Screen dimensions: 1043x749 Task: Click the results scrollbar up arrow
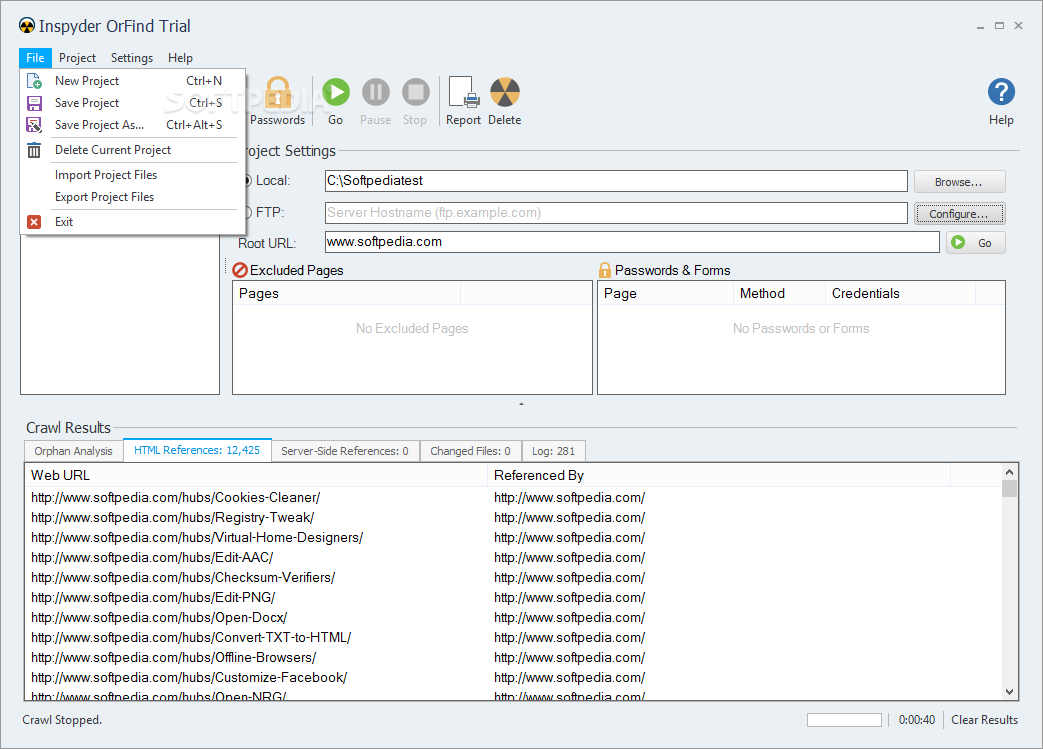(x=1009, y=472)
